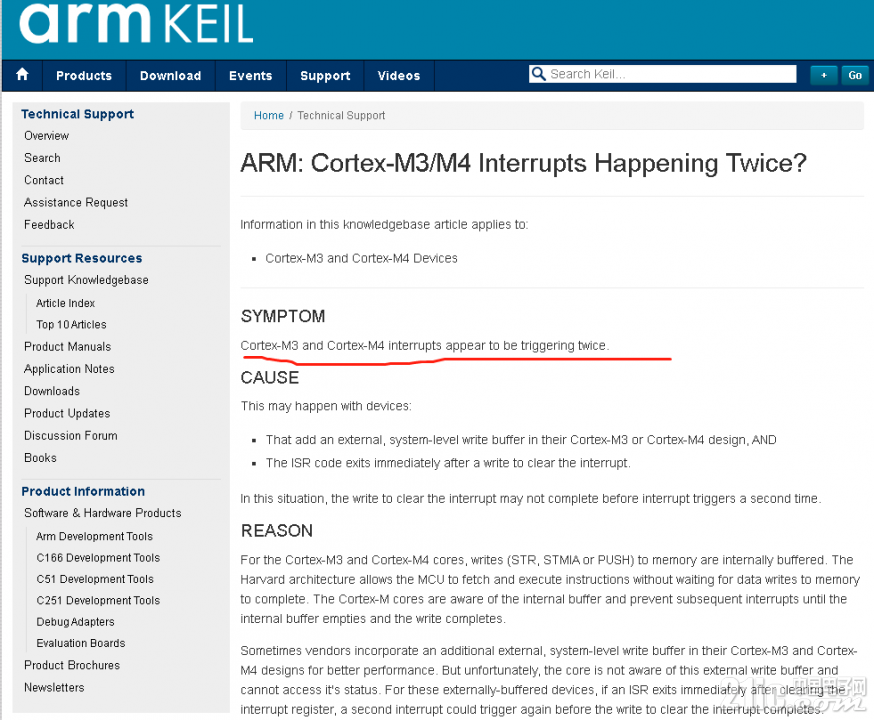Click the 'interrupts appear to be triggering twice' sentence

pos(425,346)
